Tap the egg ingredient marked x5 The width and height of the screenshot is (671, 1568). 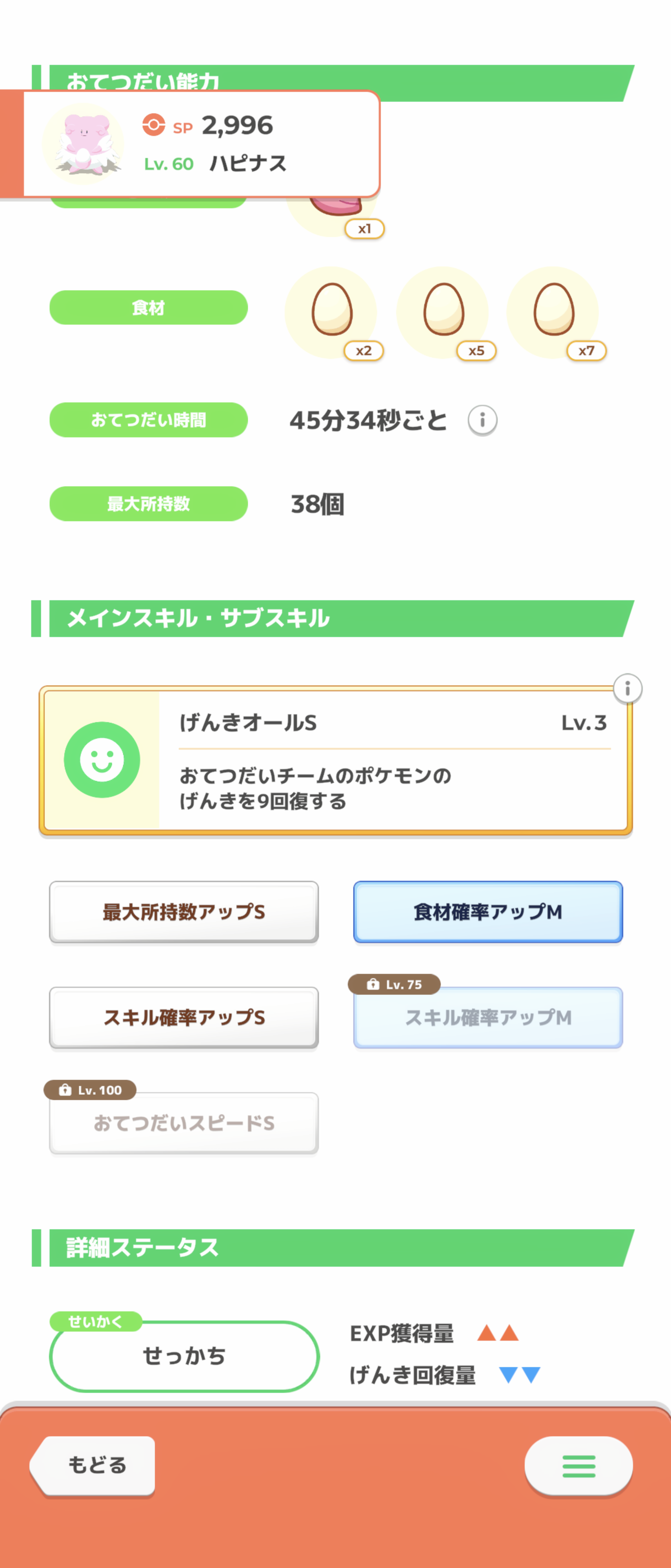tap(443, 312)
